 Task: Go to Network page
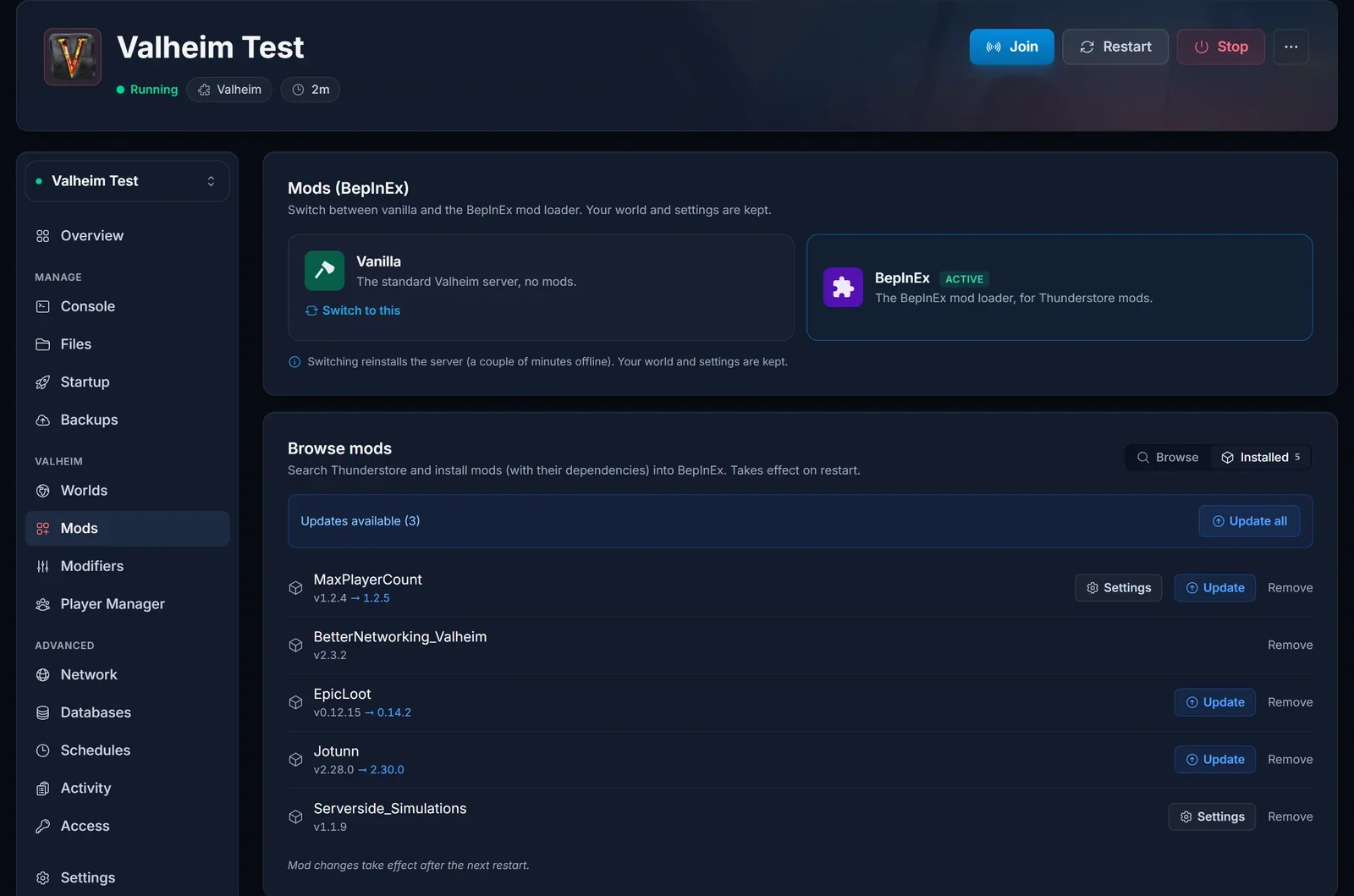pos(127,674)
